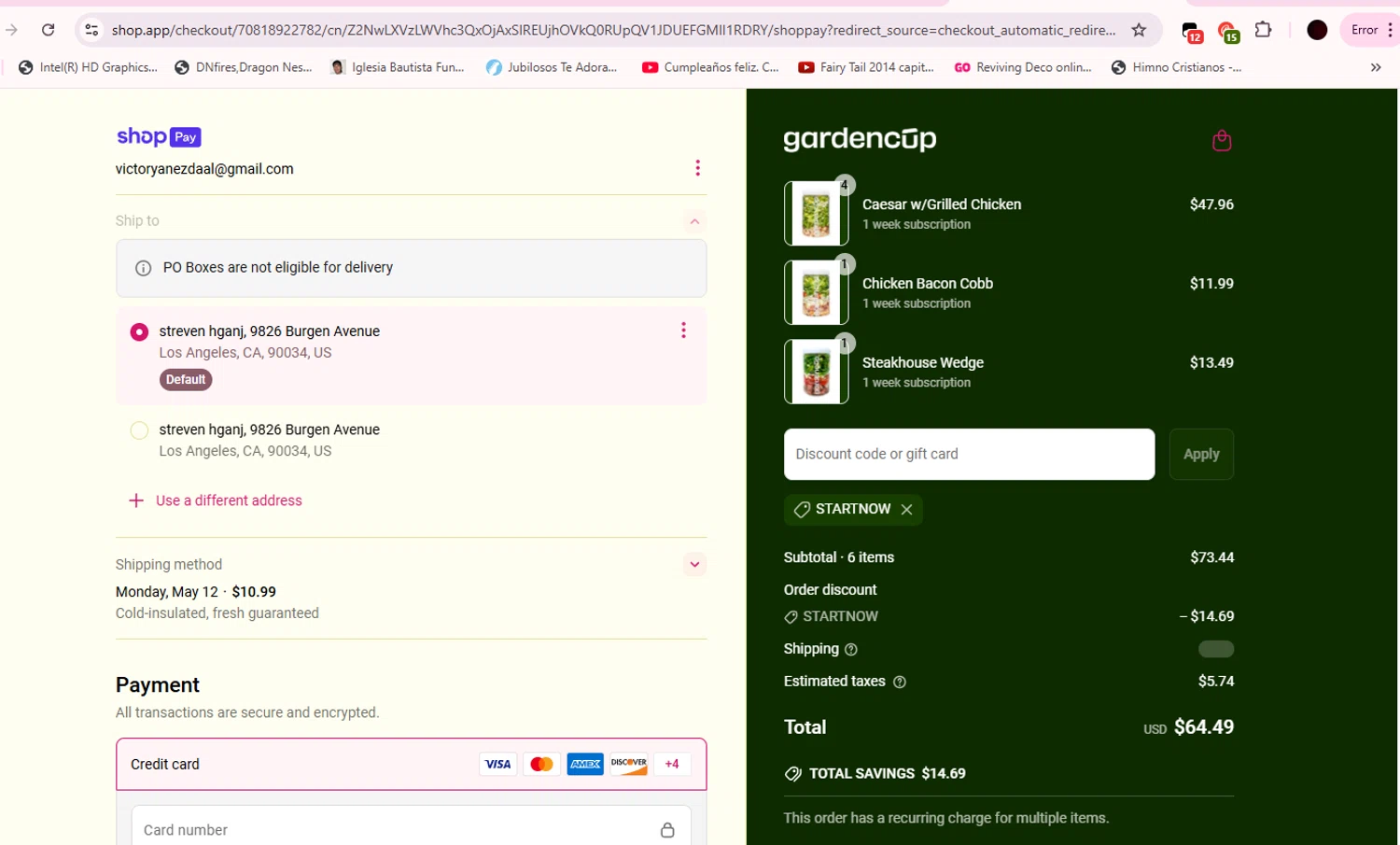Click the Discover card icon

click(629, 764)
